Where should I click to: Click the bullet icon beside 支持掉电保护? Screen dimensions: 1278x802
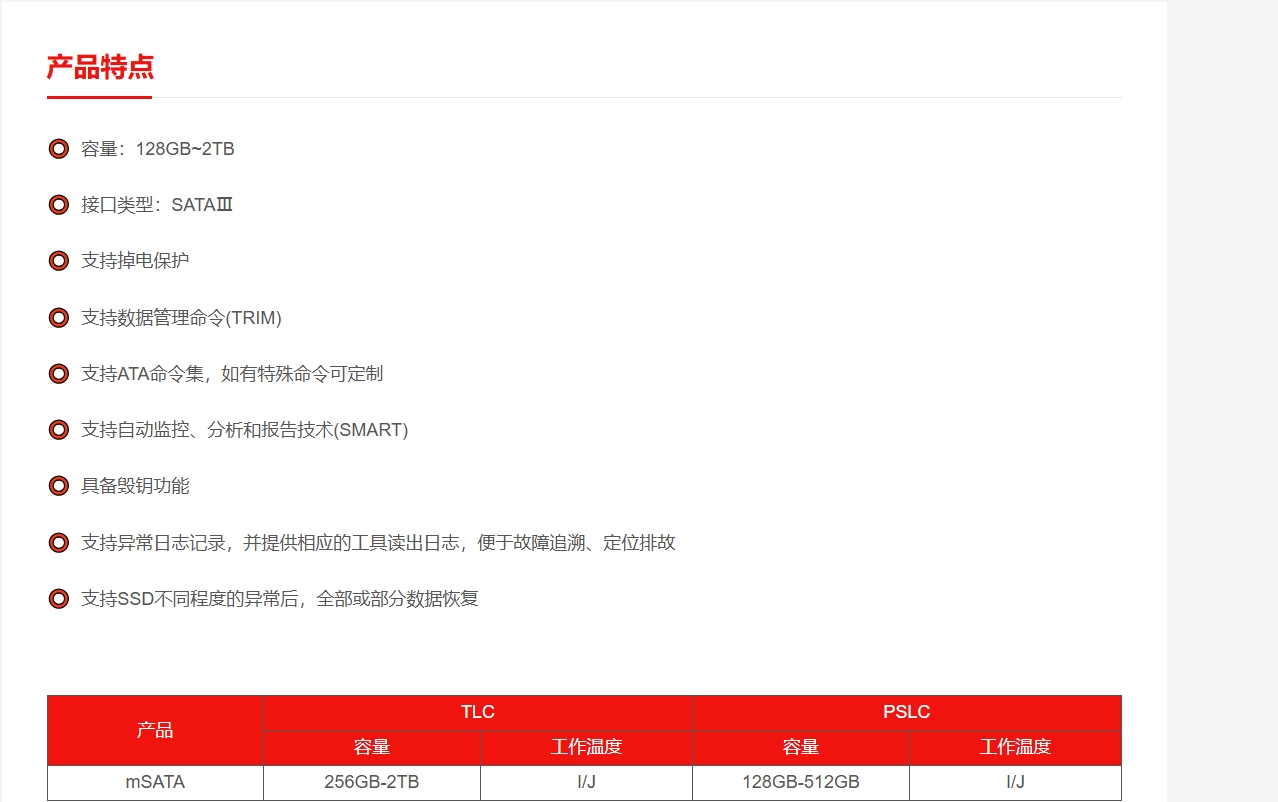pyautogui.click(x=59, y=261)
